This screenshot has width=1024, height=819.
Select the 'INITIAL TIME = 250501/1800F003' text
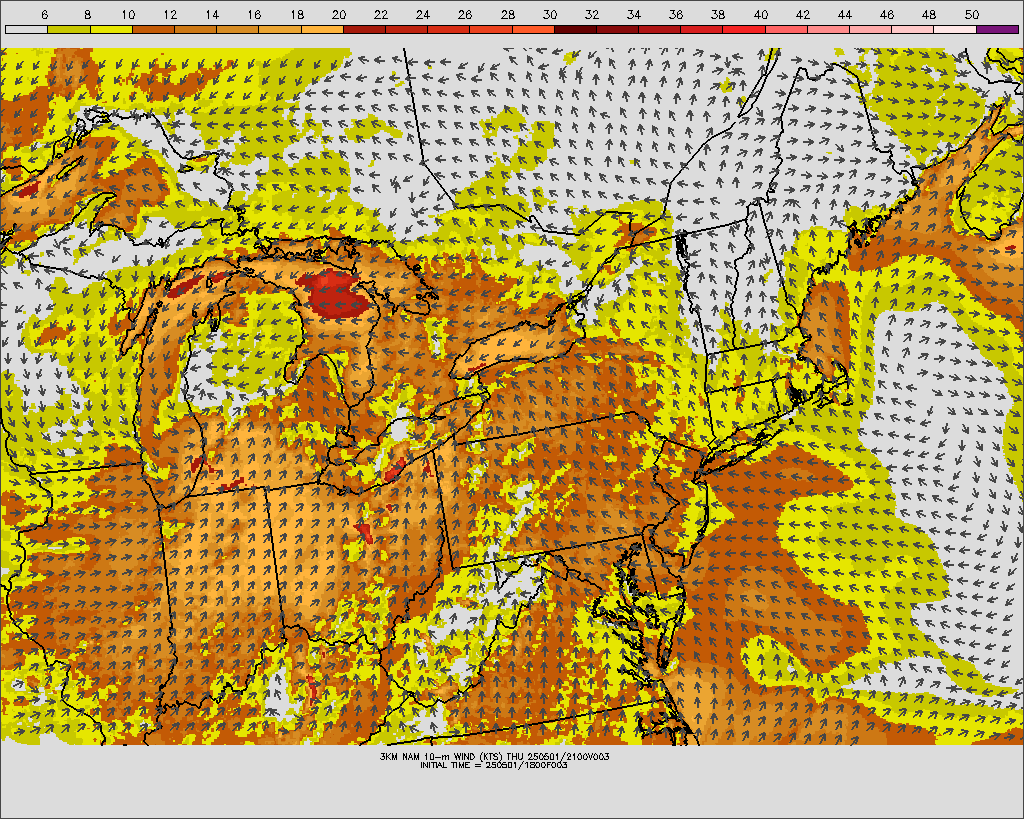click(x=494, y=765)
